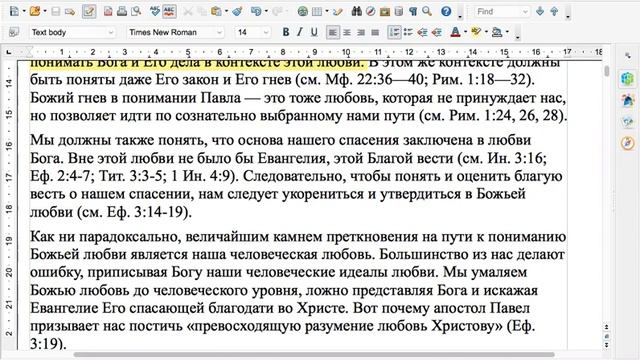Open a file with the Open folder icon
The width and height of the screenshot is (640, 360).
pyautogui.click(x=35, y=11)
